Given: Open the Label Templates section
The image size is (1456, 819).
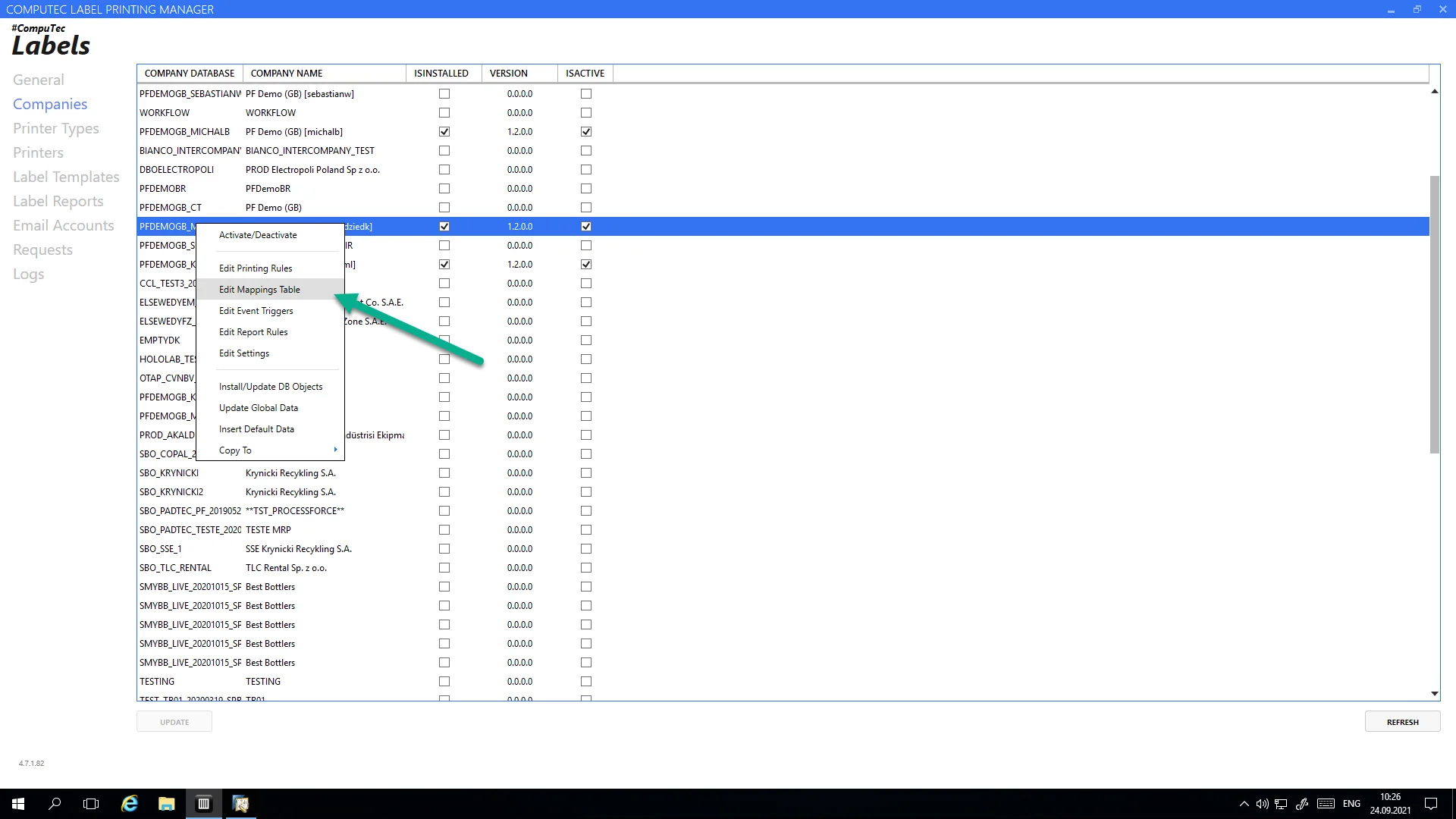Looking at the screenshot, I should [x=66, y=177].
